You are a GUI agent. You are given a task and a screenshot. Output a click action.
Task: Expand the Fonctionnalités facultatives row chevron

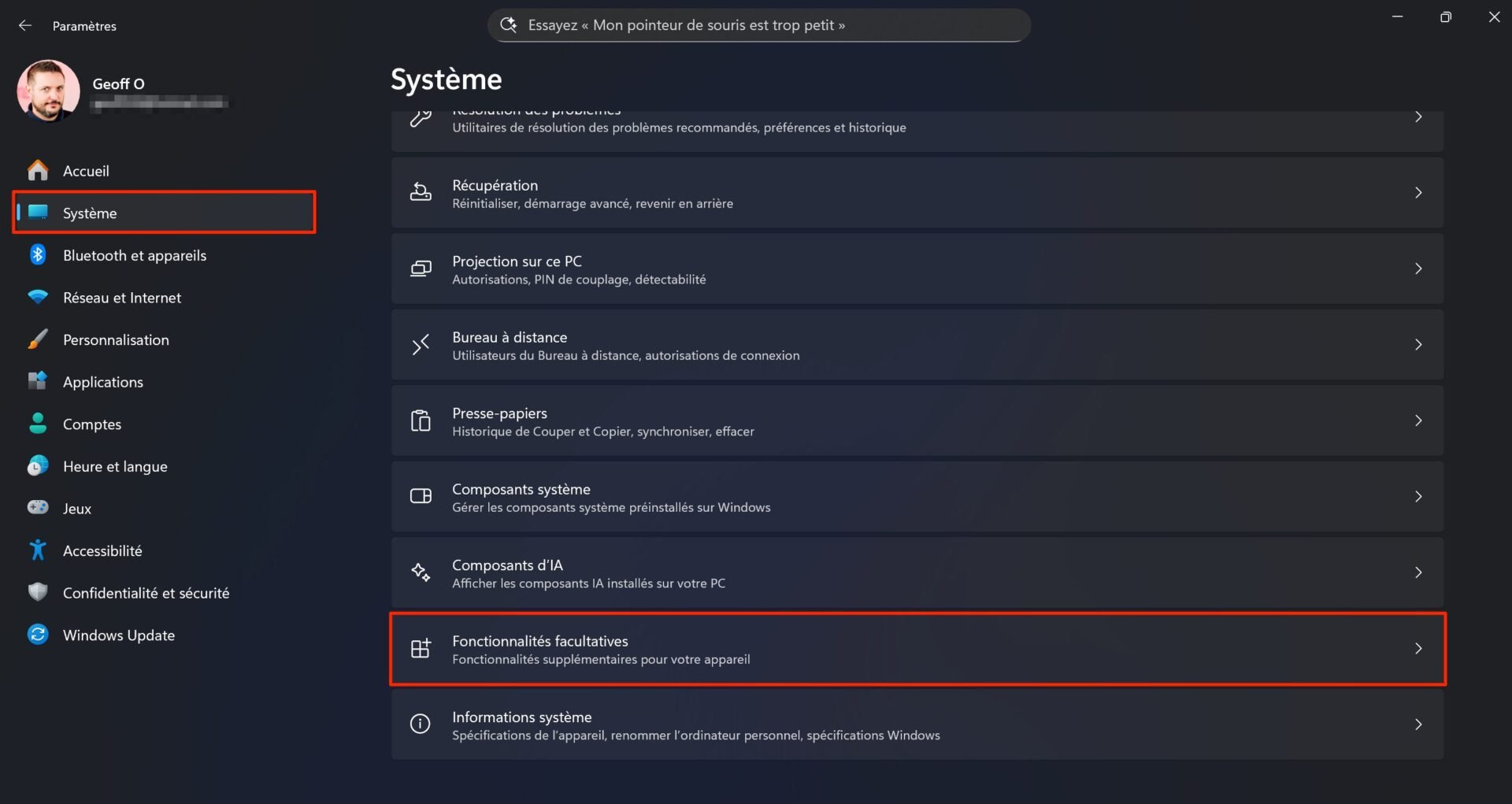coord(1419,648)
